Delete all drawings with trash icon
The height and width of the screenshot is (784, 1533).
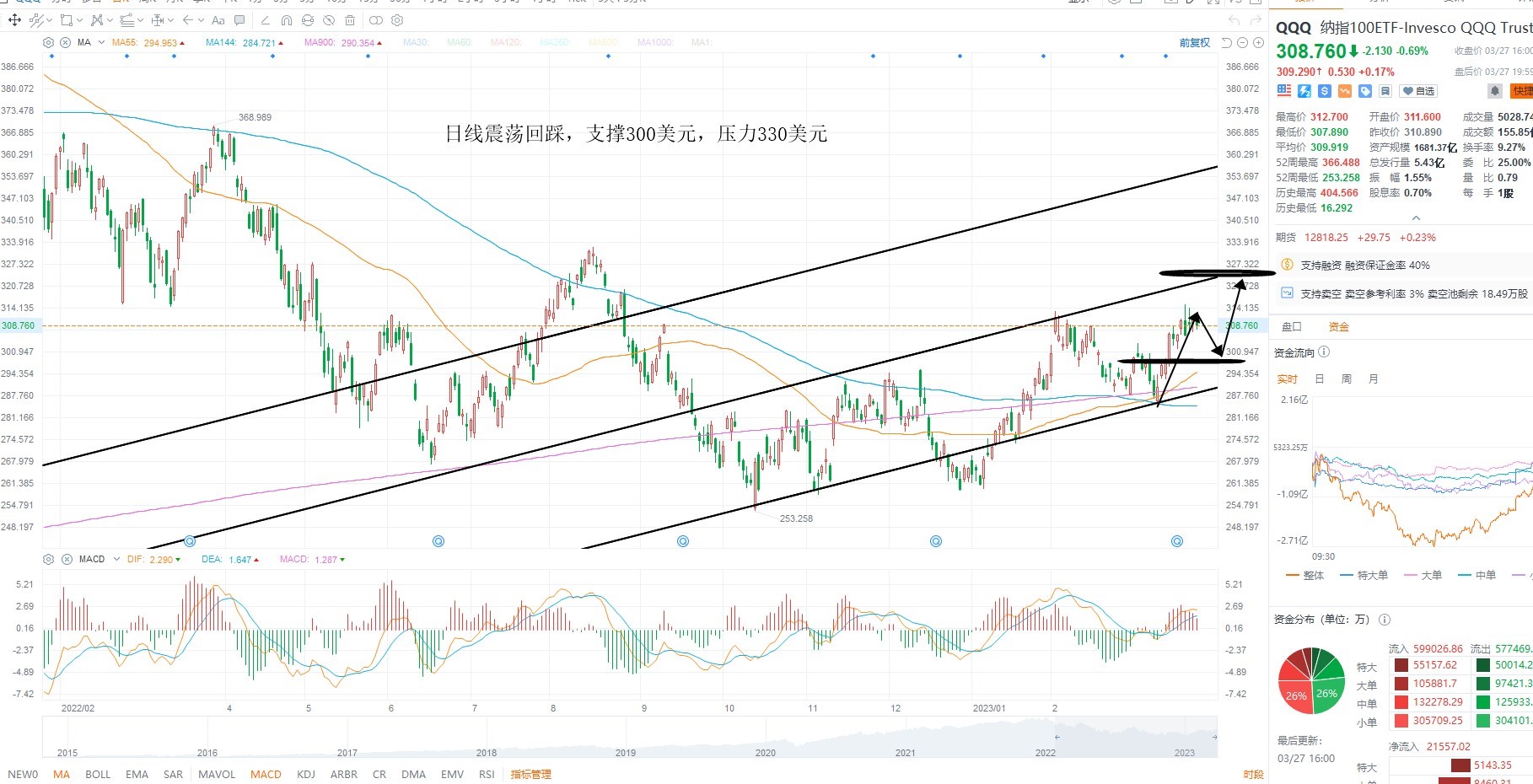(350, 20)
